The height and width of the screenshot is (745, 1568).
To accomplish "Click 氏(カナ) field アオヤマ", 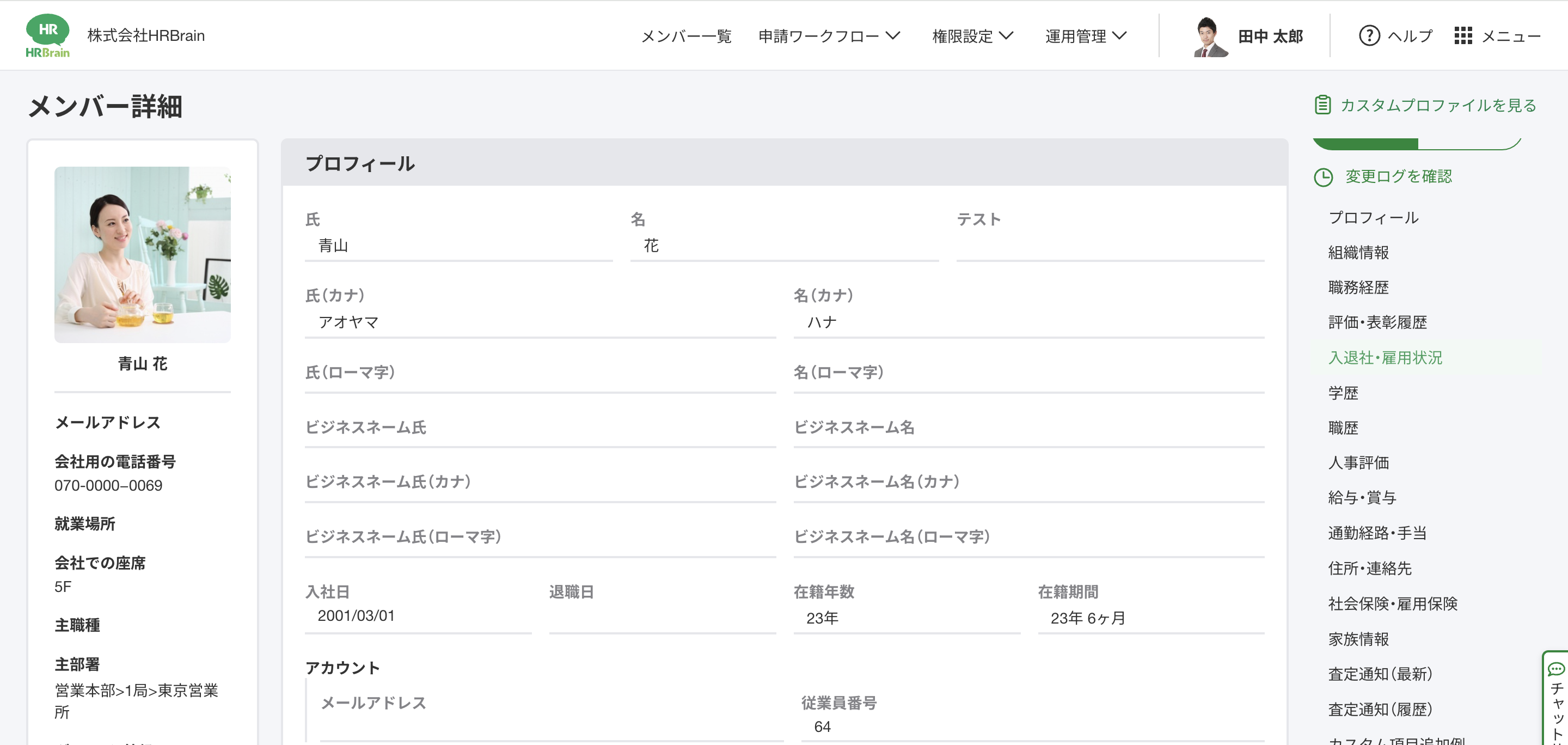I will (541, 322).
